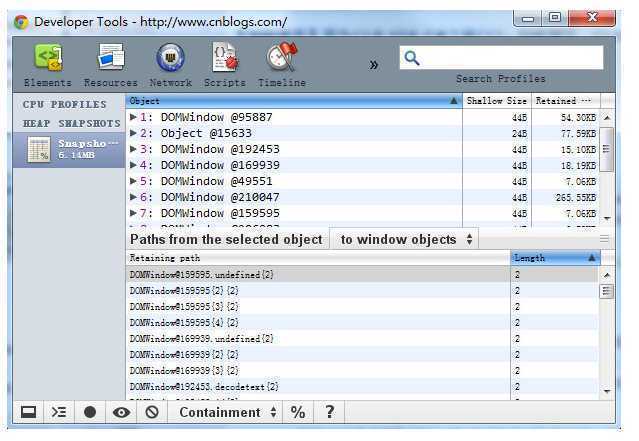
Task: Take heap snapshot with eye icon
Action: (121, 412)
